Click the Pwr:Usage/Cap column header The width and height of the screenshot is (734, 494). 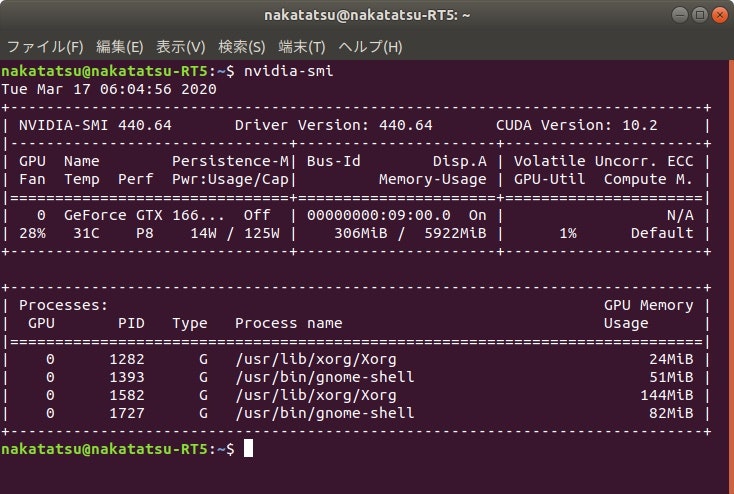[230, 179]
